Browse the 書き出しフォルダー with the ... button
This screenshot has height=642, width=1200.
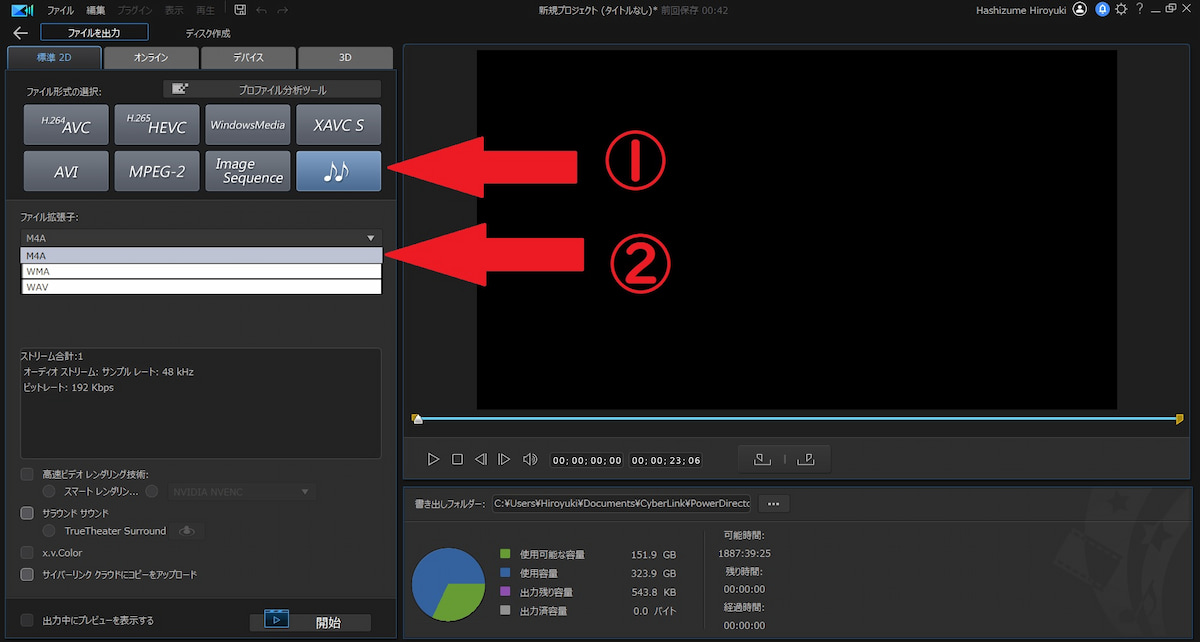(x=773, y=503)
